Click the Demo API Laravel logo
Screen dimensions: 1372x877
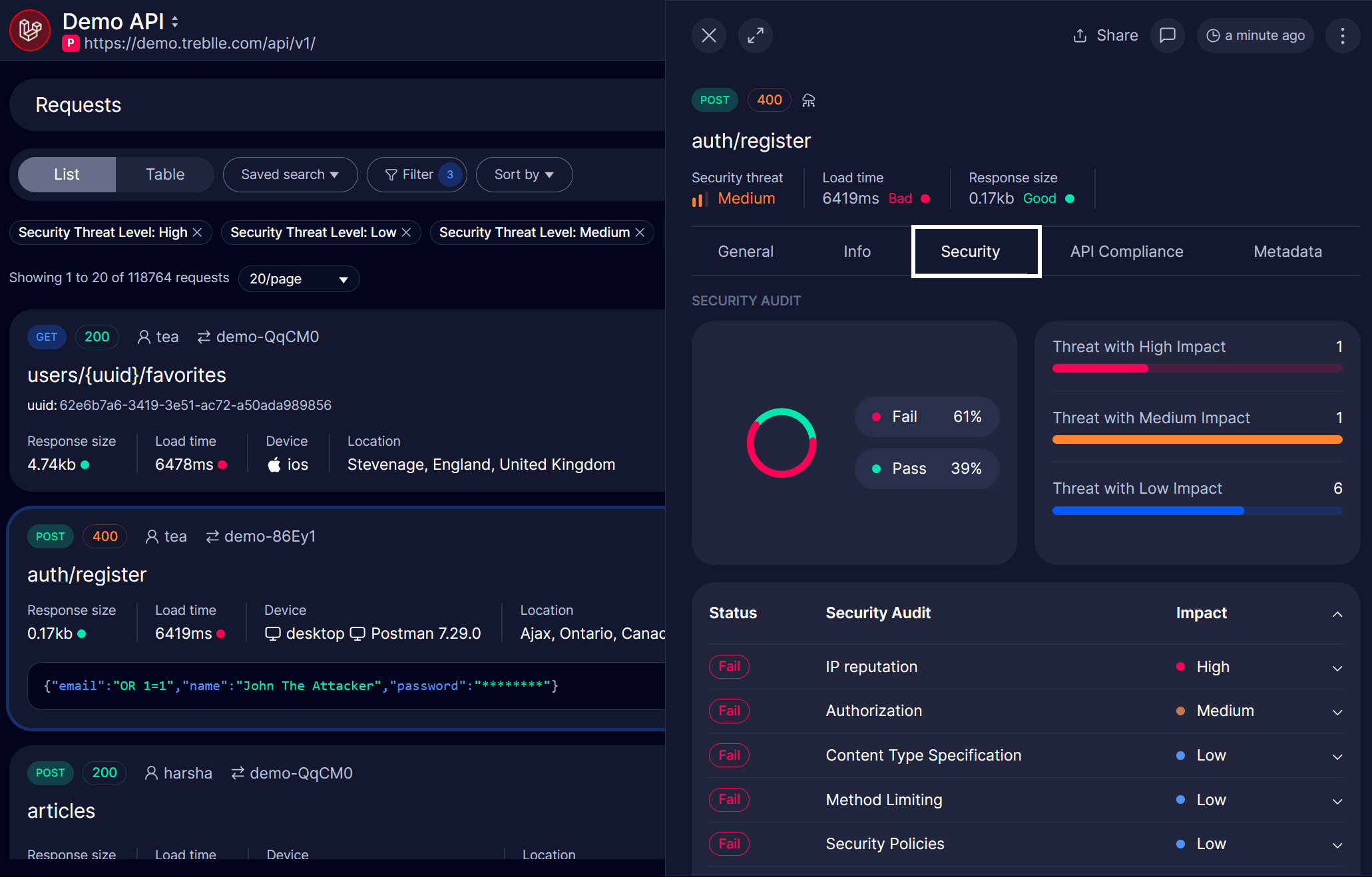[30, 31]
